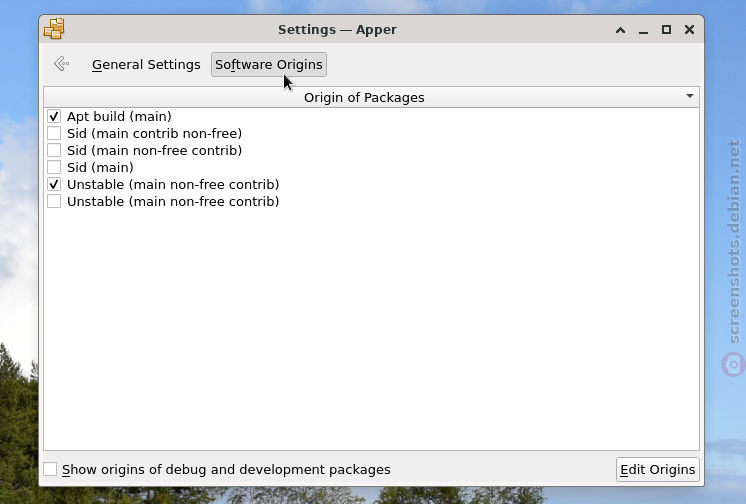Viewport: 746px width, 504px height.
Task: Minimize the Apper settings window
Action: pos(643,30)
